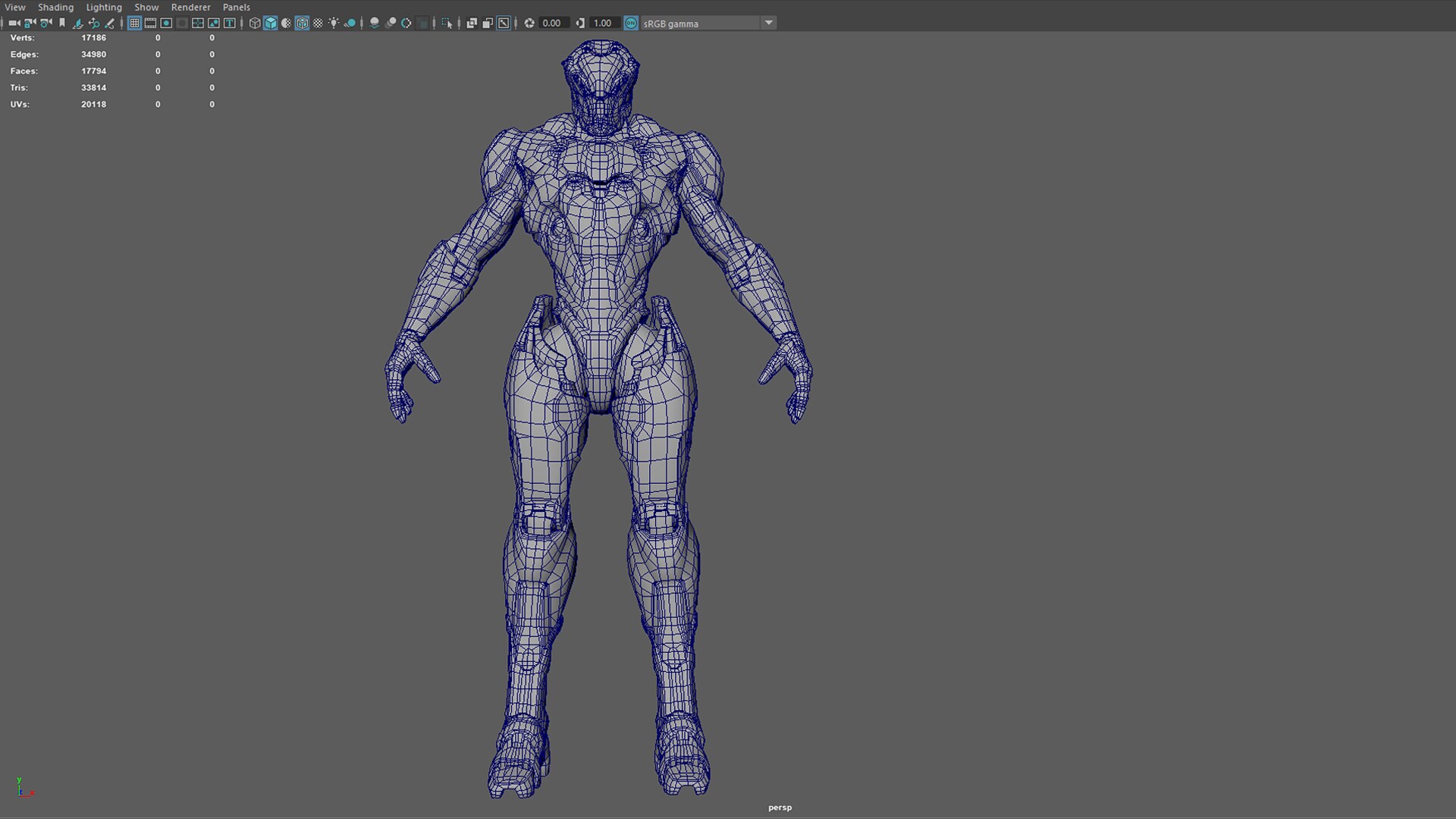Toggle Film Gate display
This screenshot has width=1456, height=819.
click(150, 23)
